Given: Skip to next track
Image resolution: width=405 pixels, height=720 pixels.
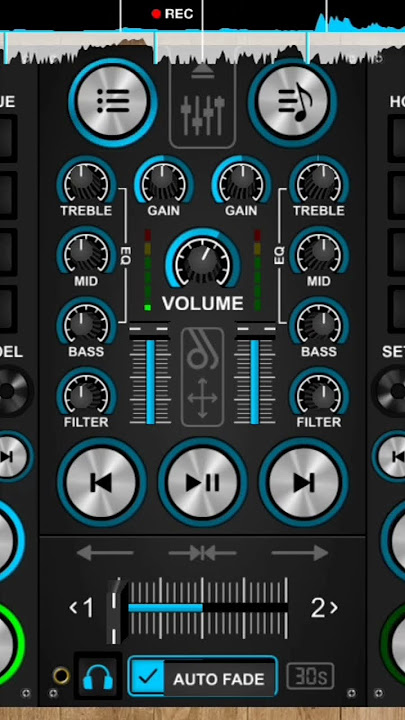Looking at the screenshot, I should click(303, 482).
